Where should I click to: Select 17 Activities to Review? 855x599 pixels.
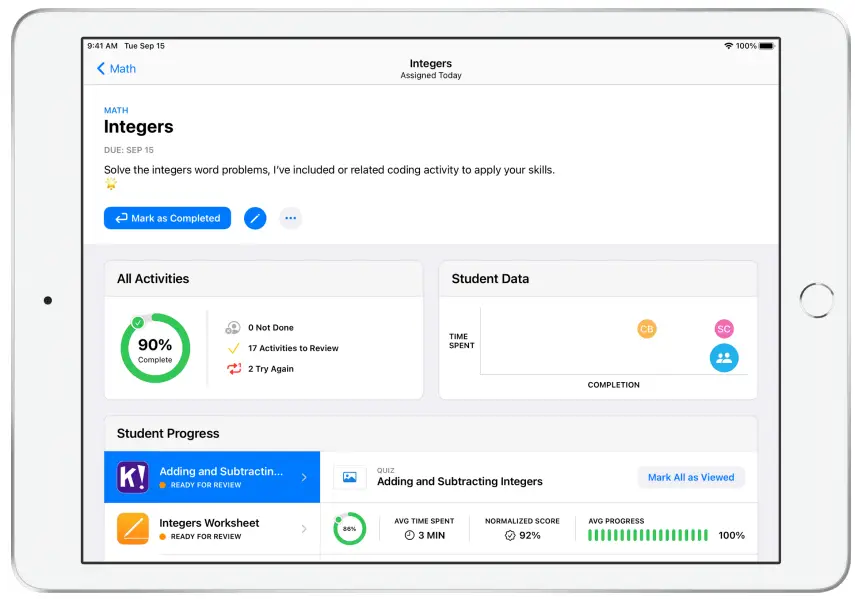coord(282,348)
